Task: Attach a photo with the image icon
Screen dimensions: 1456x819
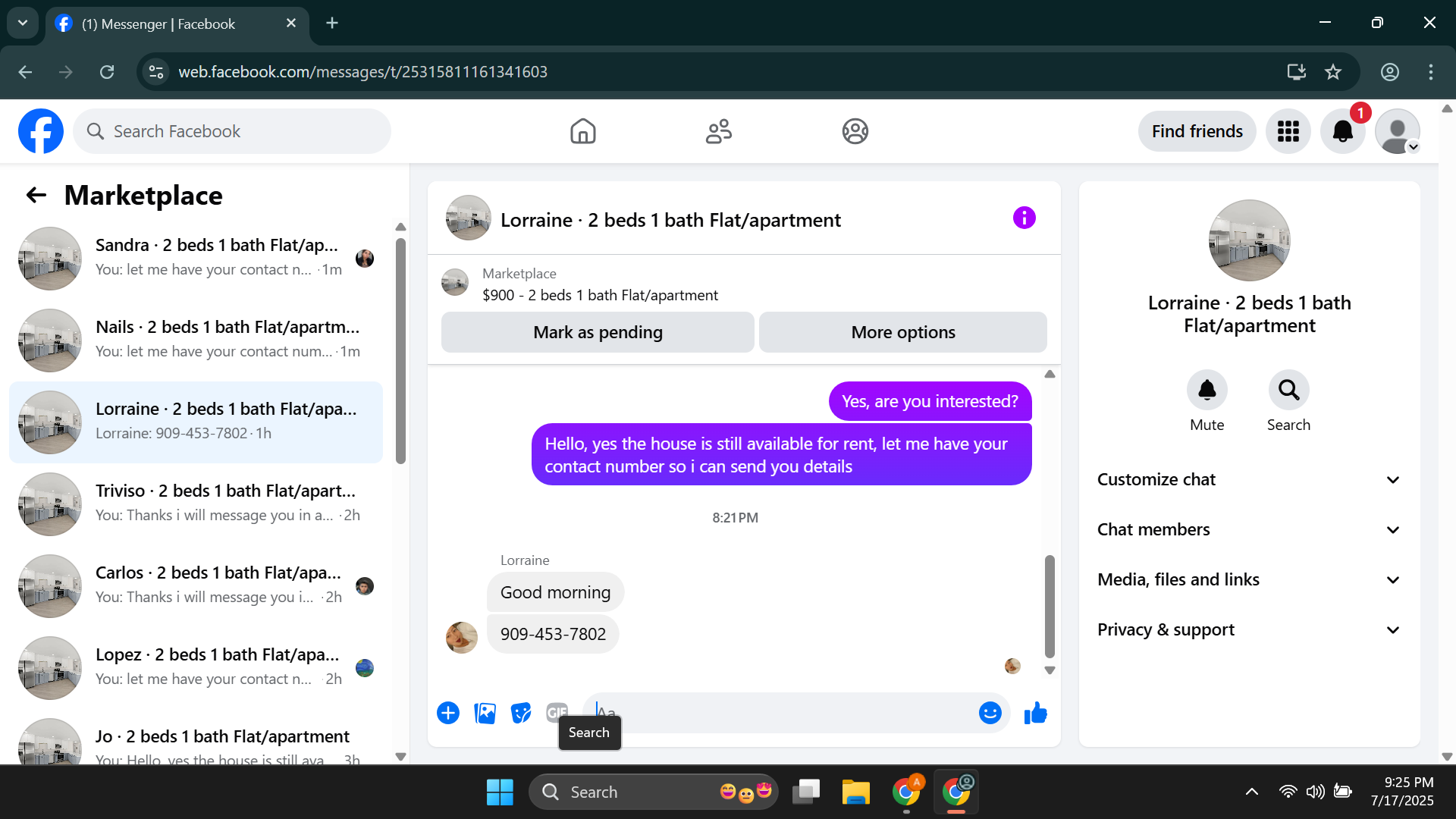Action: coord(485,713)
